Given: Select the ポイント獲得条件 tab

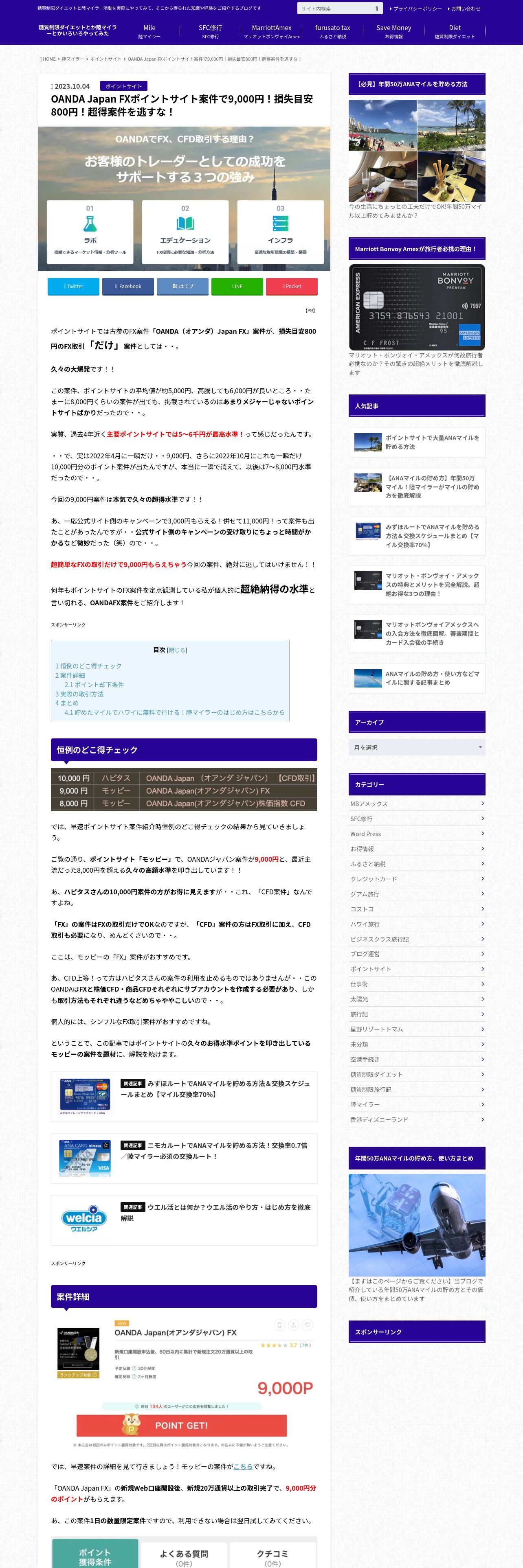Looking at the screenshot, I should pyautogui.click(x=95, y=1553).
